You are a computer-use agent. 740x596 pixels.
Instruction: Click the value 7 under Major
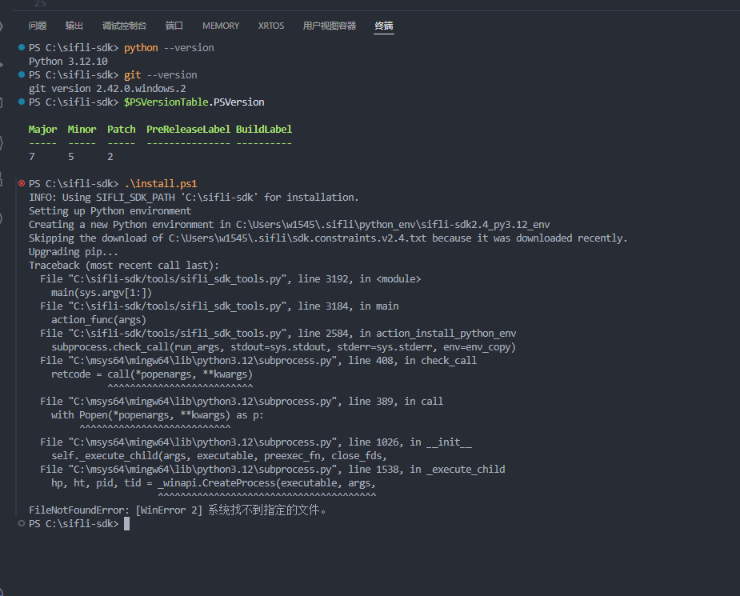point(32,157)
